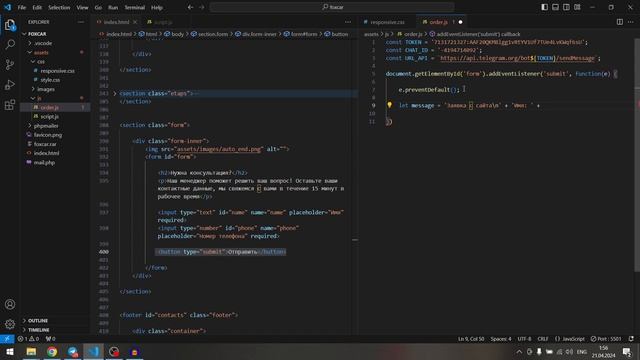Click the errors and warnings status indicator
The height and width of the screenshot is (360, 640).
(28, 339)
